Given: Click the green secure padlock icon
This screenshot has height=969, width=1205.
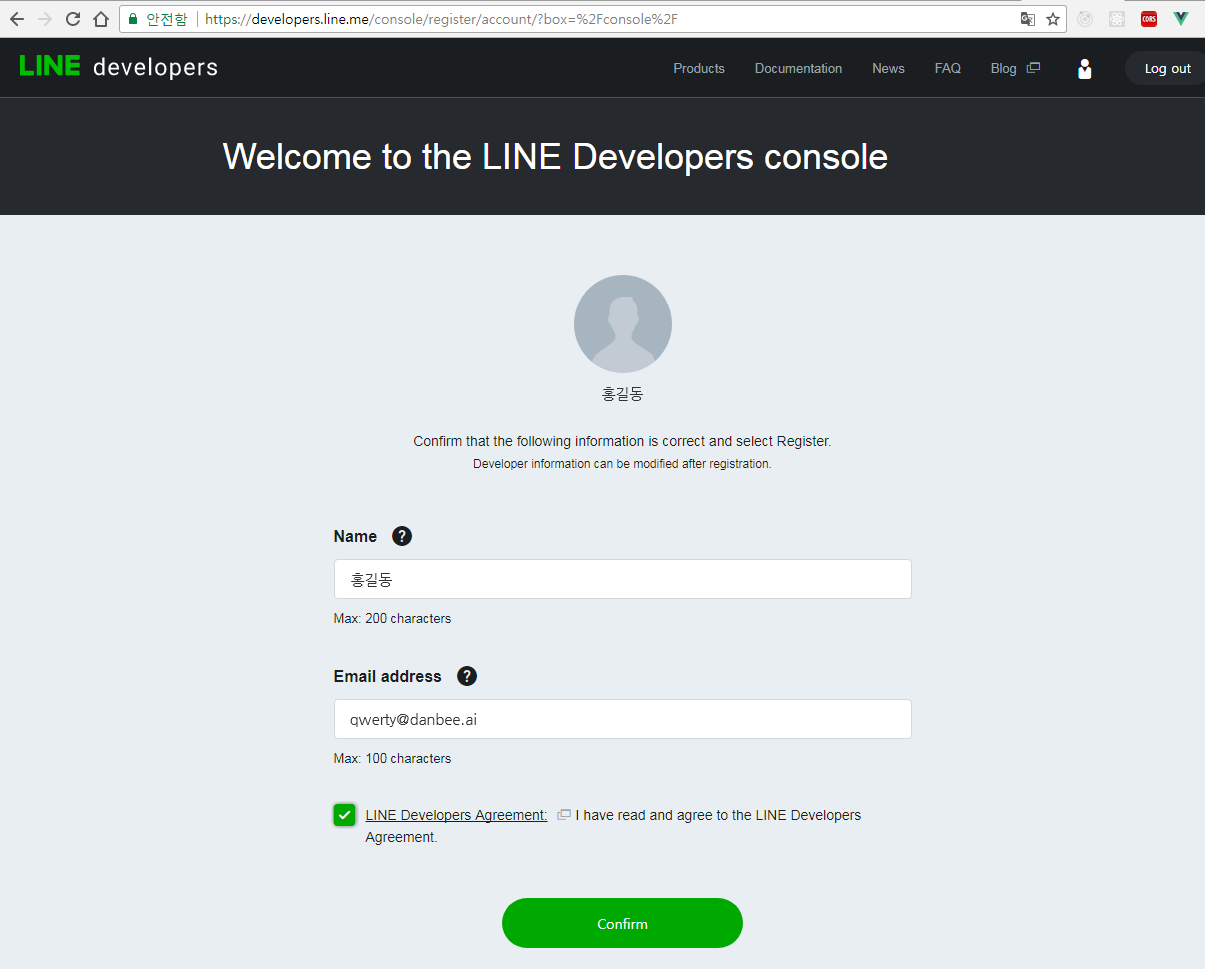Looking at the screenshot, I should coord(133,19).
